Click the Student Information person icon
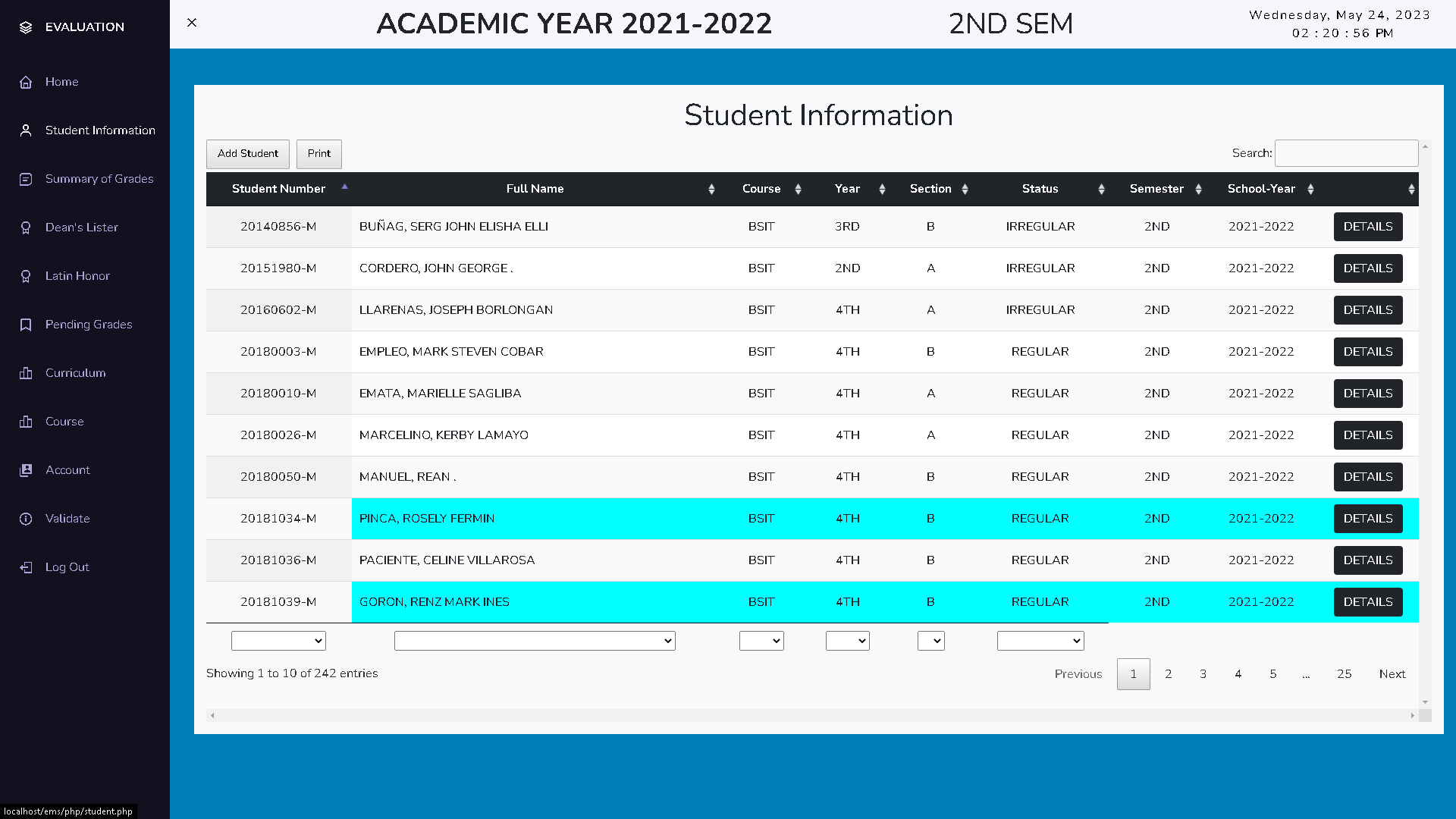The height and width of the screenshot is (819, 1456). [x=26, y=130]
